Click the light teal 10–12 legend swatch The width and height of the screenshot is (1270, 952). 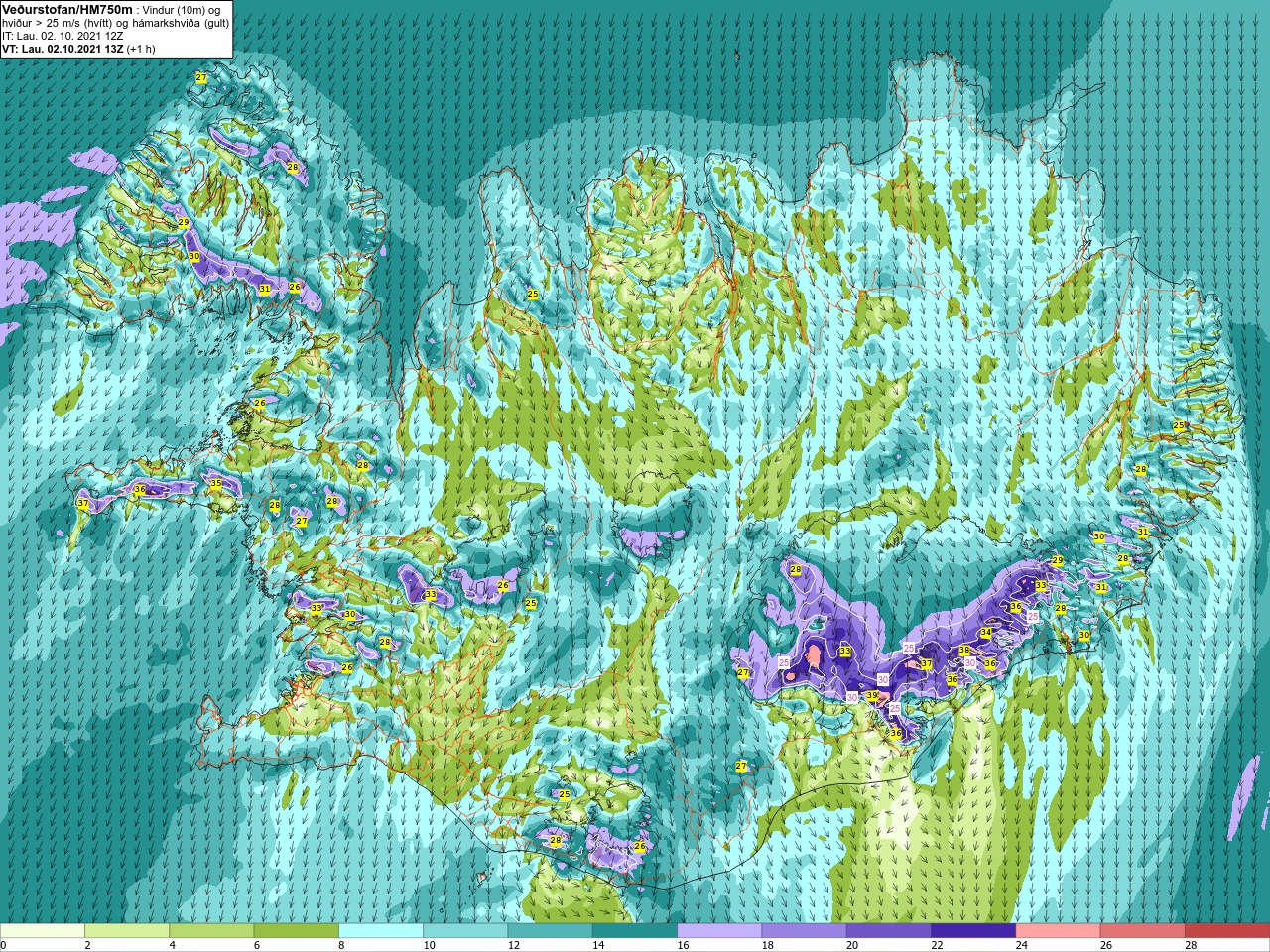(x=465, y=931)
